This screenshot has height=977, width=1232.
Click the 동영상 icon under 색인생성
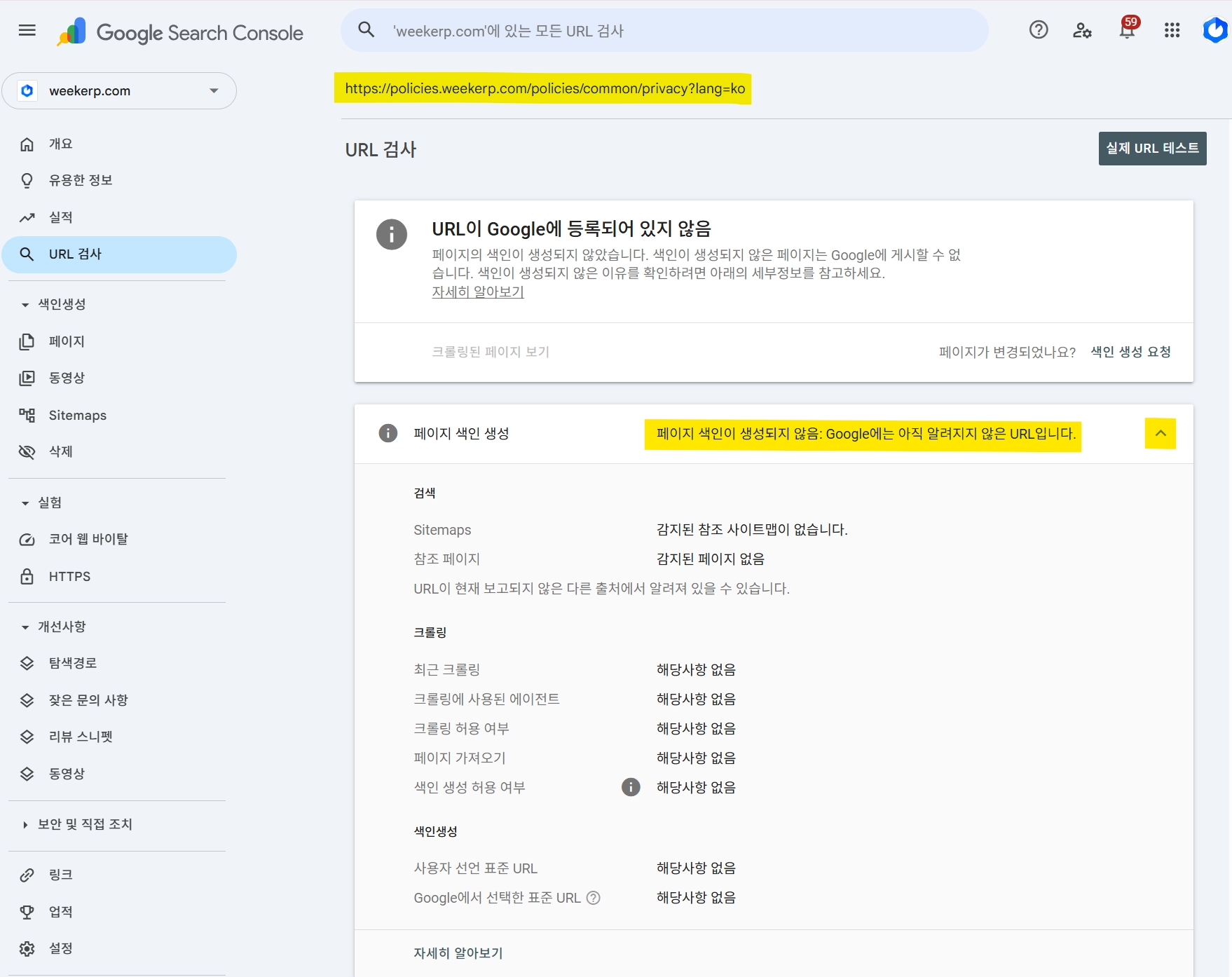click(x=27, y=378)
